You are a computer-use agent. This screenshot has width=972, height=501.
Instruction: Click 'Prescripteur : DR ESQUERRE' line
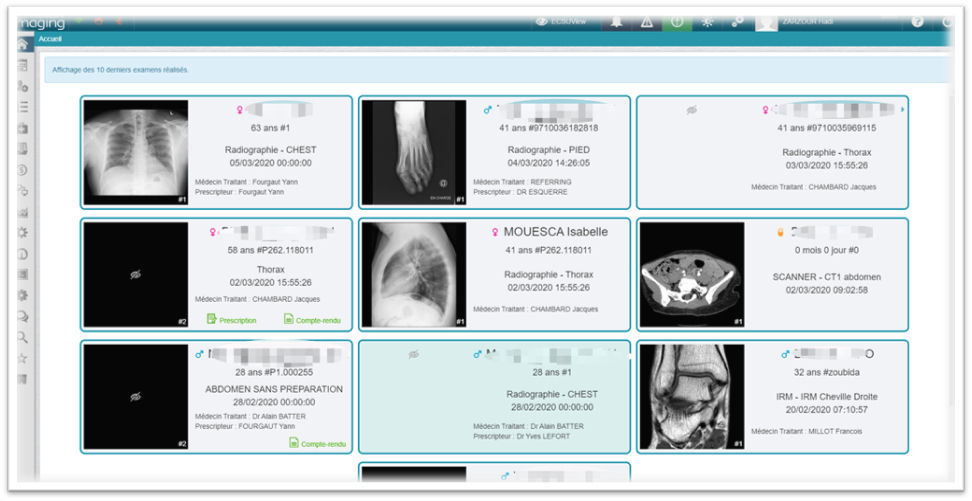tap(520, 192)
